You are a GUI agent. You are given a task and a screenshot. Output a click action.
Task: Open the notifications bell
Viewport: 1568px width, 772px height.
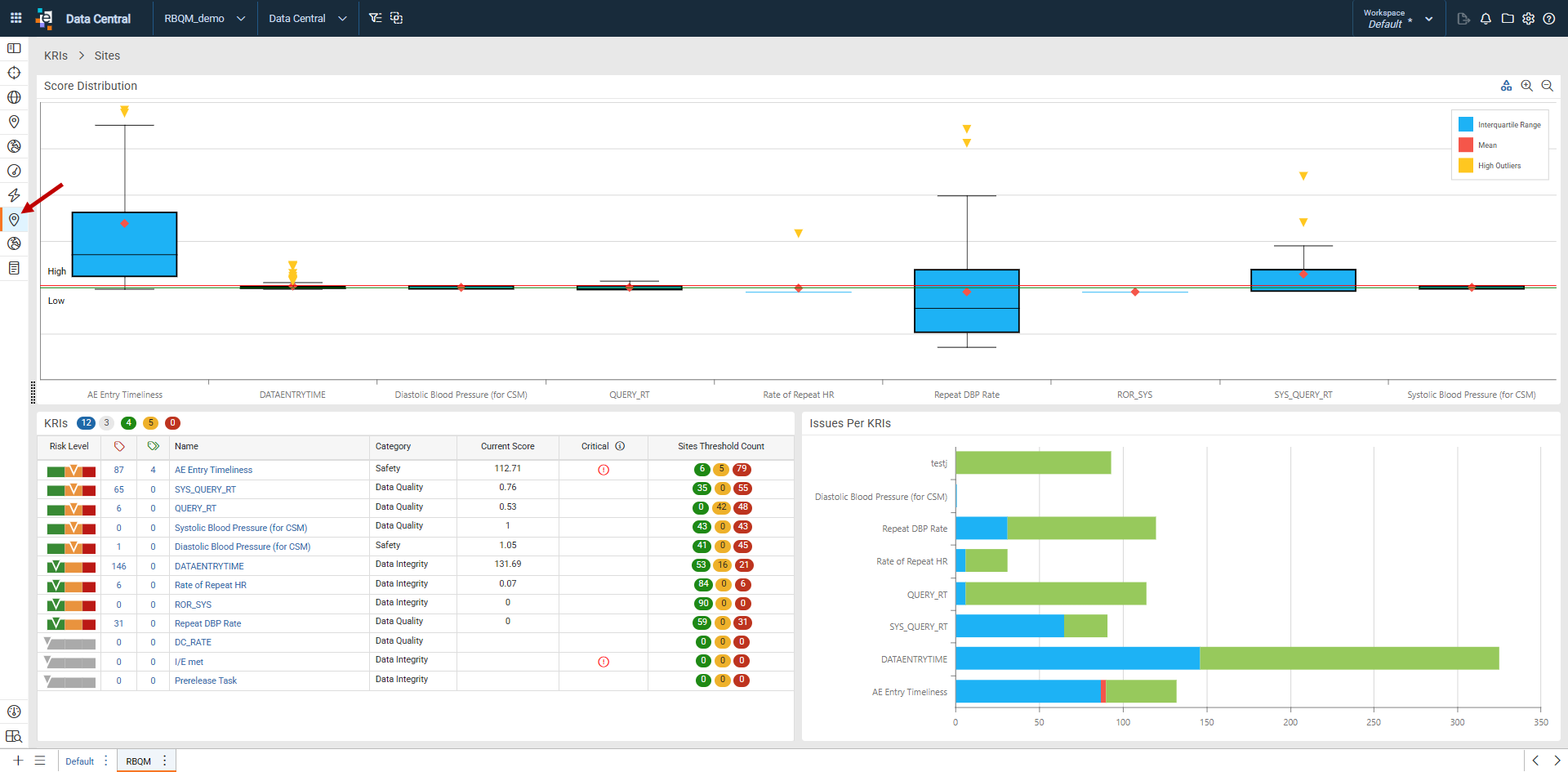(x=1486, y=18)
